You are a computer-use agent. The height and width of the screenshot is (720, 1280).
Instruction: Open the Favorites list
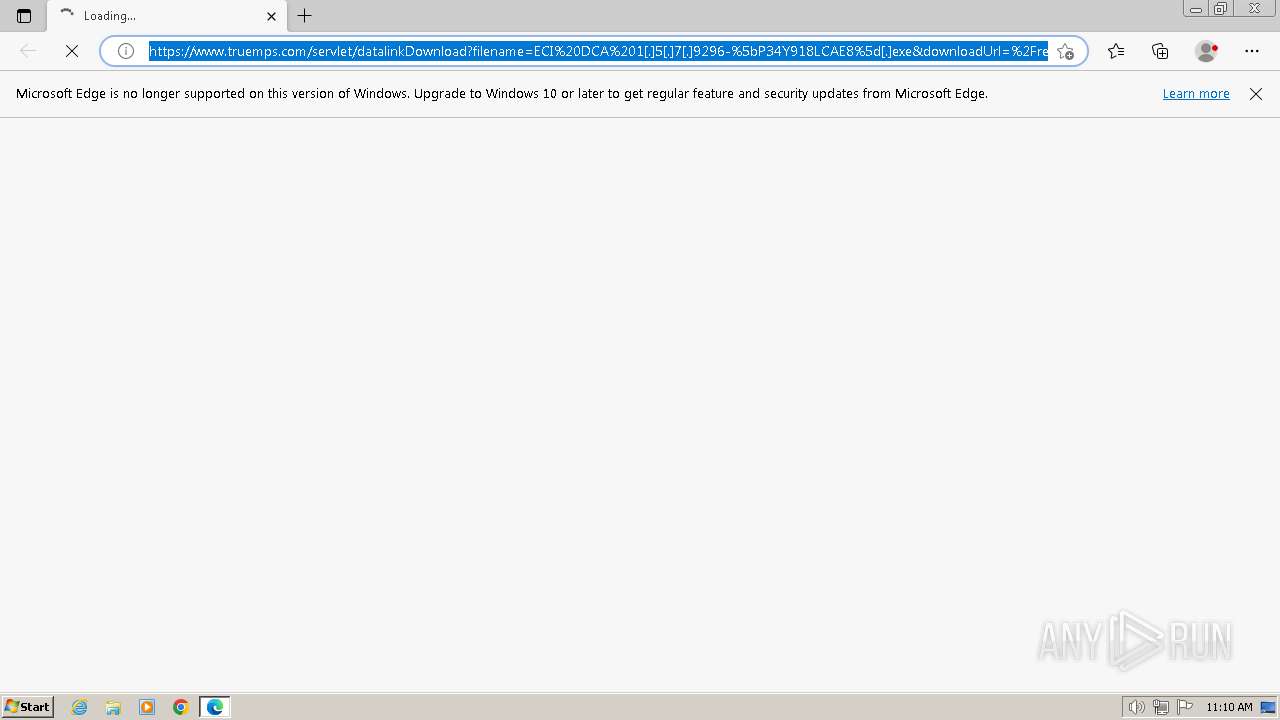[x=1116, y=51]
